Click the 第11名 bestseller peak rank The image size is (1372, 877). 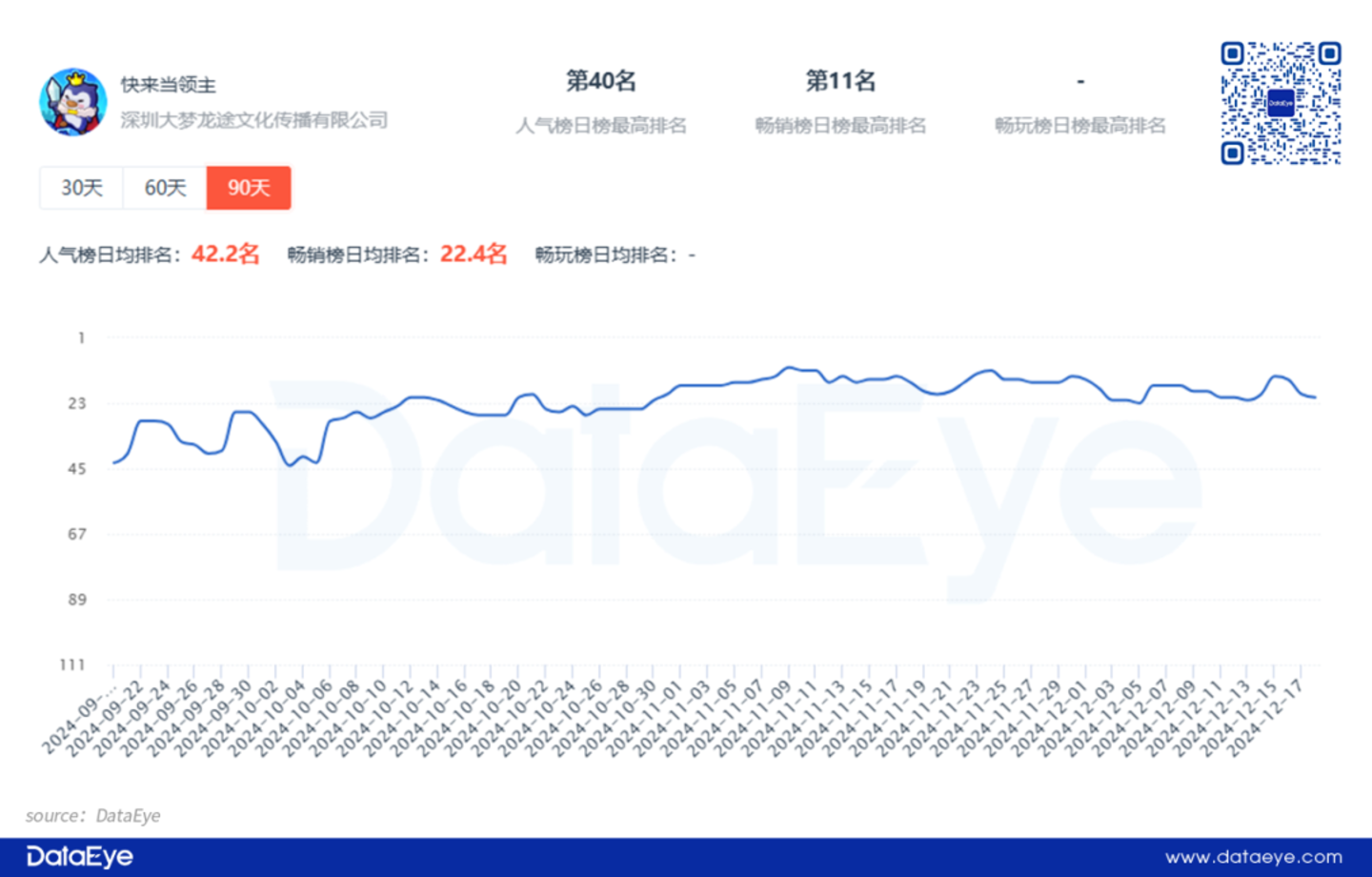[840, 81]
